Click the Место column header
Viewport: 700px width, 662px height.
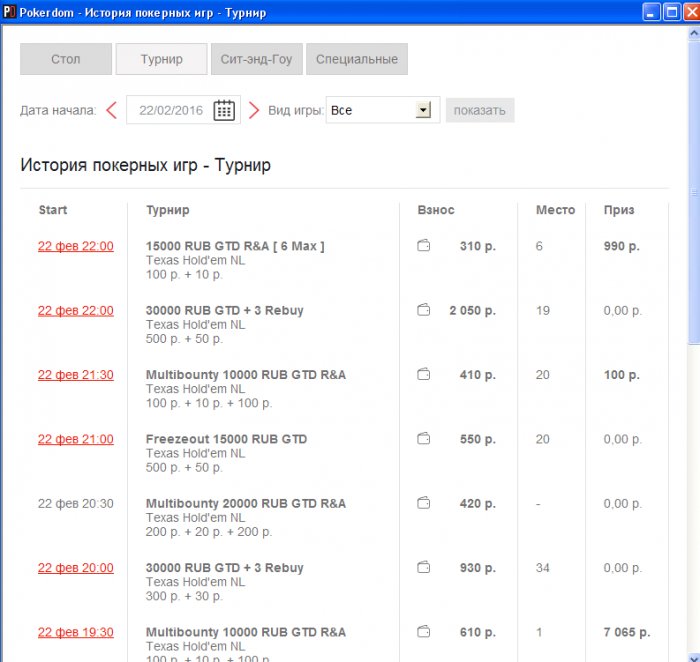(x=555, y=210)
